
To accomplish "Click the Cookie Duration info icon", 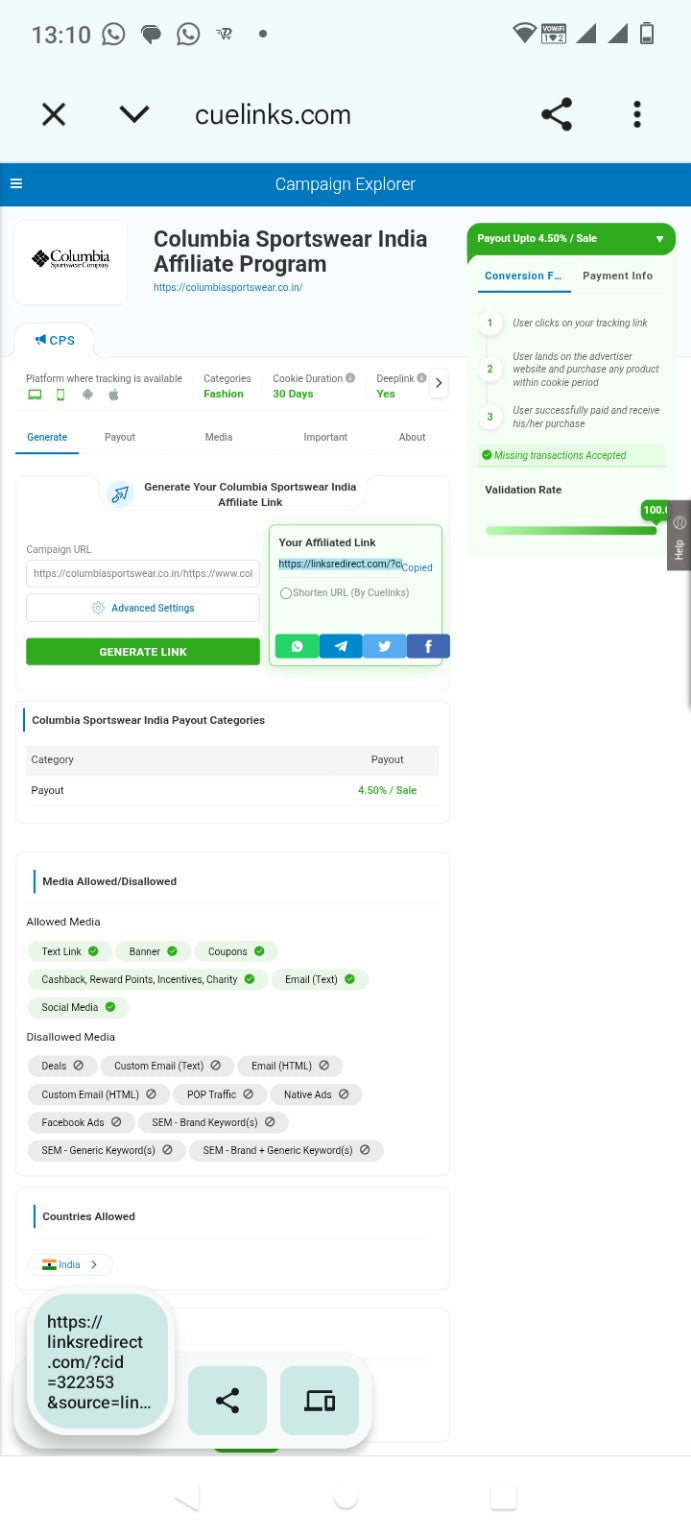I will pos(350,378).
